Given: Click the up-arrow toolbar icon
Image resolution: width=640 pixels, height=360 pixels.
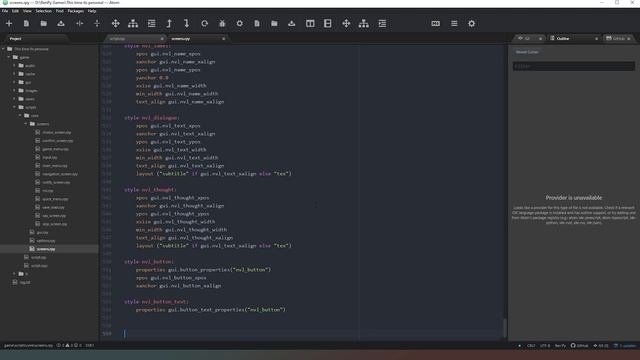Looking at the screenshot, I should click(x=169, y=24).
